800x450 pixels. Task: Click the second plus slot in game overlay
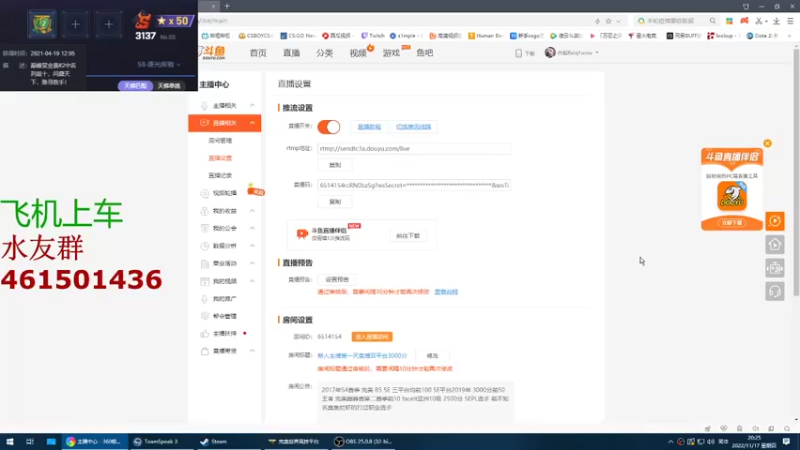109,24
